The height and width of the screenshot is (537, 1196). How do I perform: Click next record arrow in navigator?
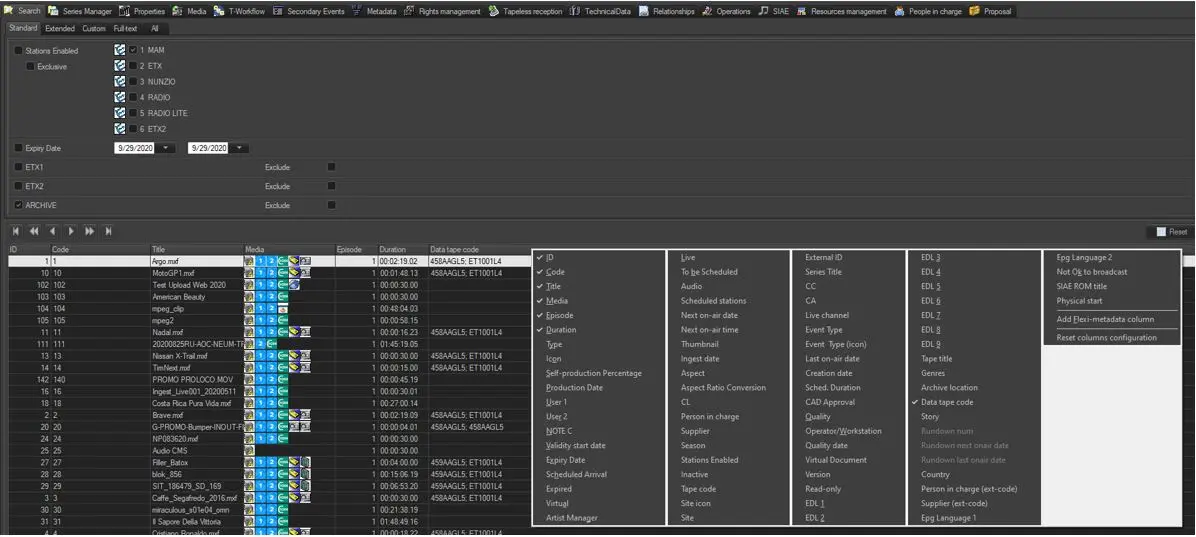click(71, 231)
